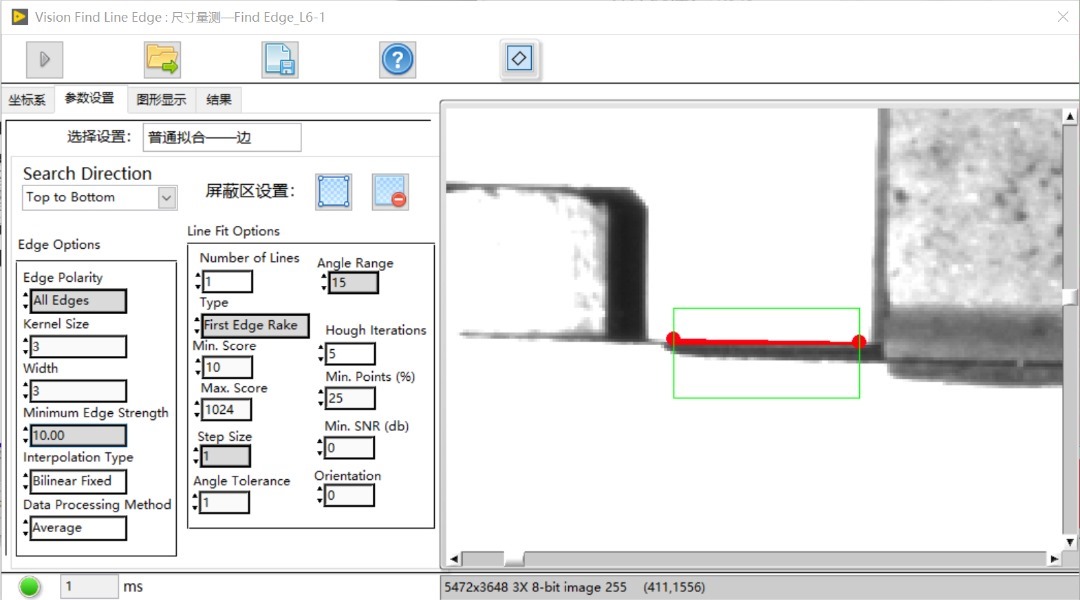Screen dimensions: 1080x600
Task: Click image vertical scrollbar down arrow
Action: [1070, 542]
